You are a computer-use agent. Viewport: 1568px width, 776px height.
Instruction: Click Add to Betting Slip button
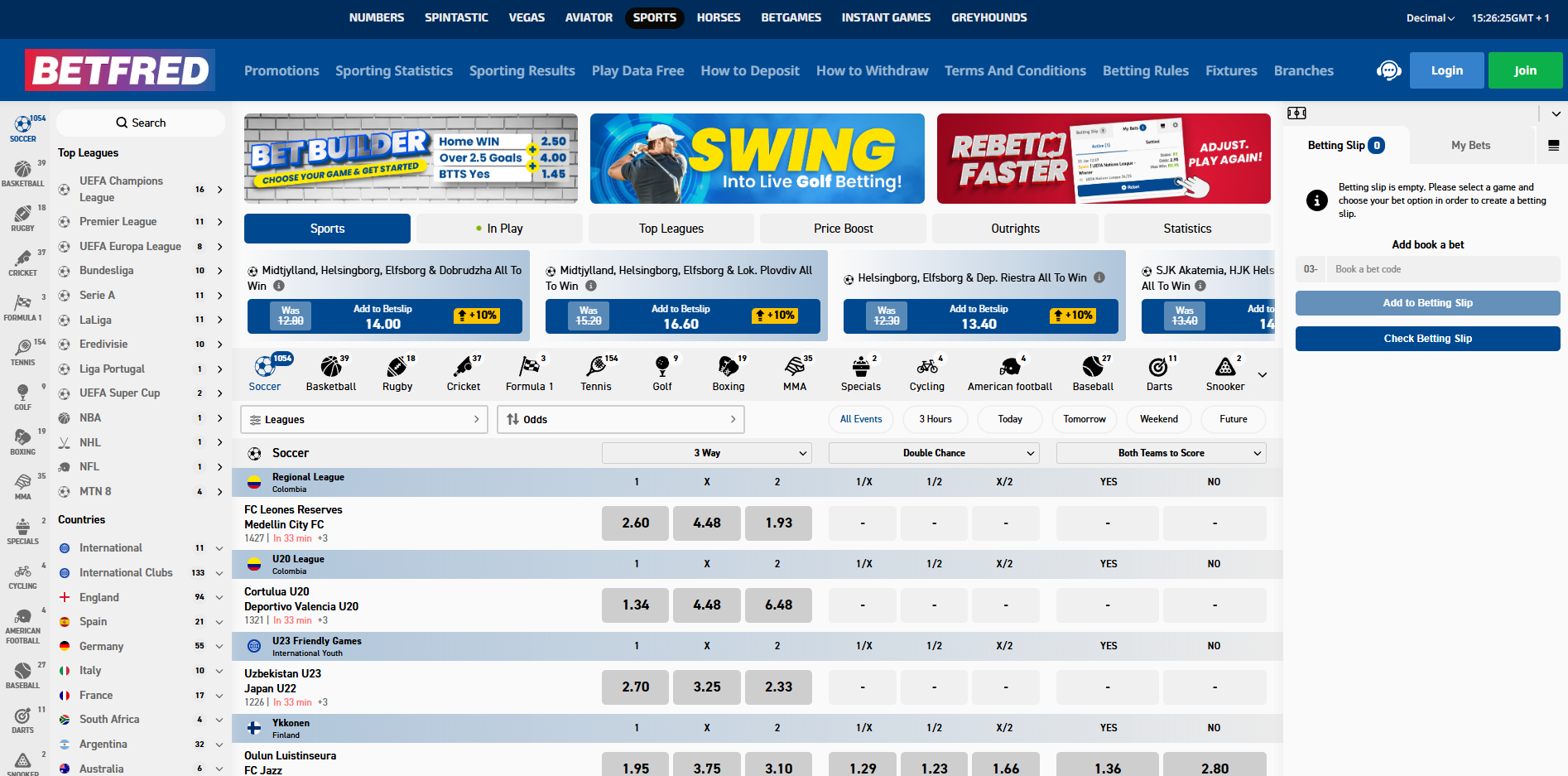1428,303
